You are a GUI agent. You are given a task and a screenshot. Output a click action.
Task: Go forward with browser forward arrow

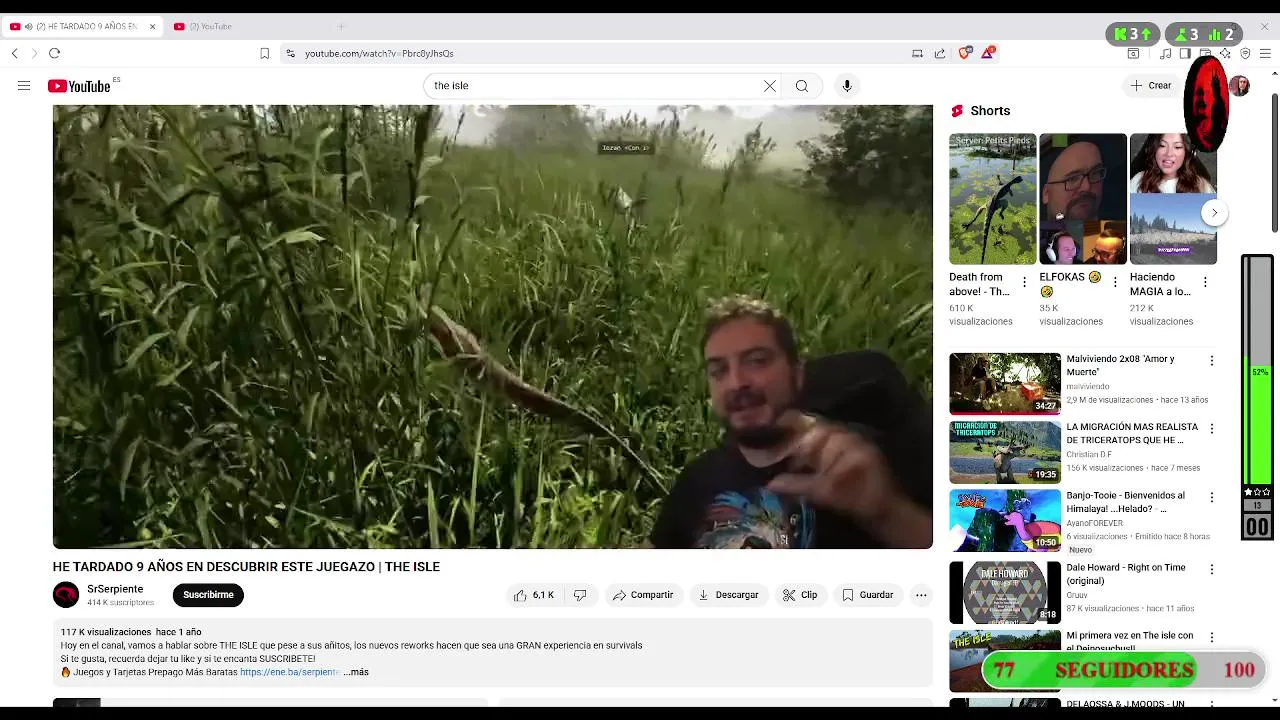point(34,54)
